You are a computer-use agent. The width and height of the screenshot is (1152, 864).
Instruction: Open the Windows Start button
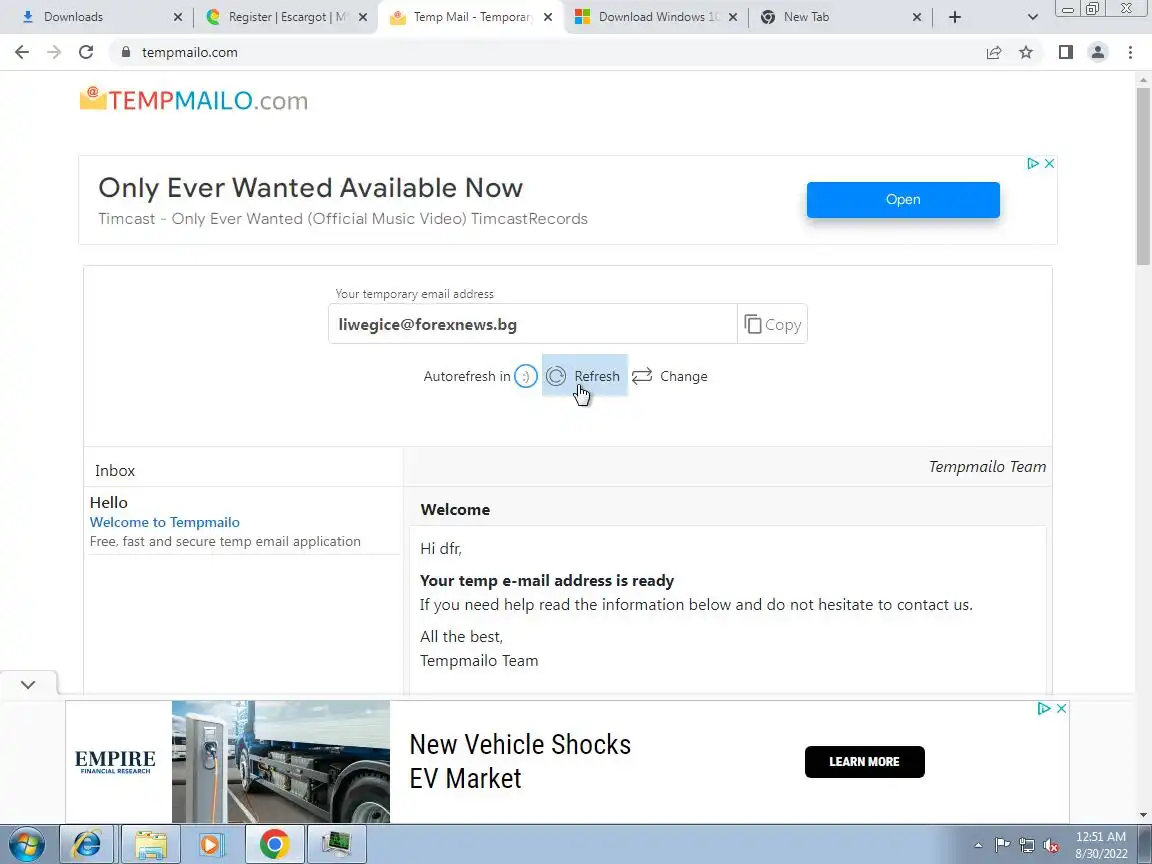tap(27, 844)
